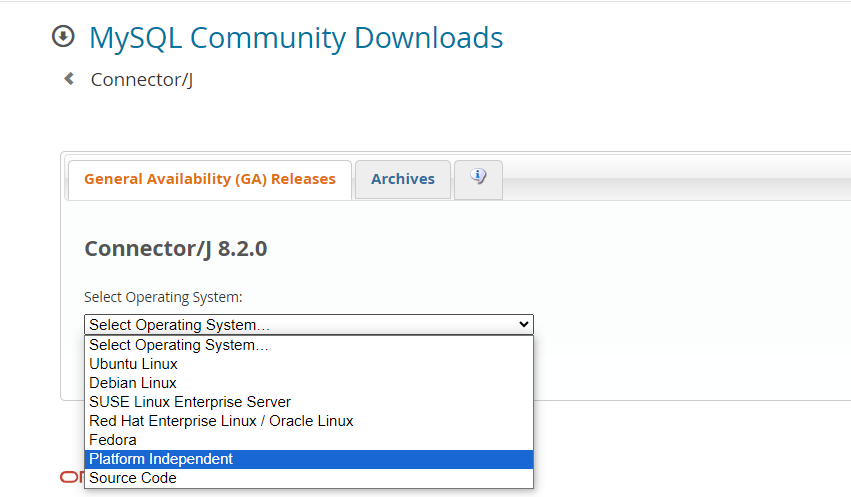Select Debian Linux from the list
Image resolution: width=851 pixels, height=497 pixels.
pos(309,383)
